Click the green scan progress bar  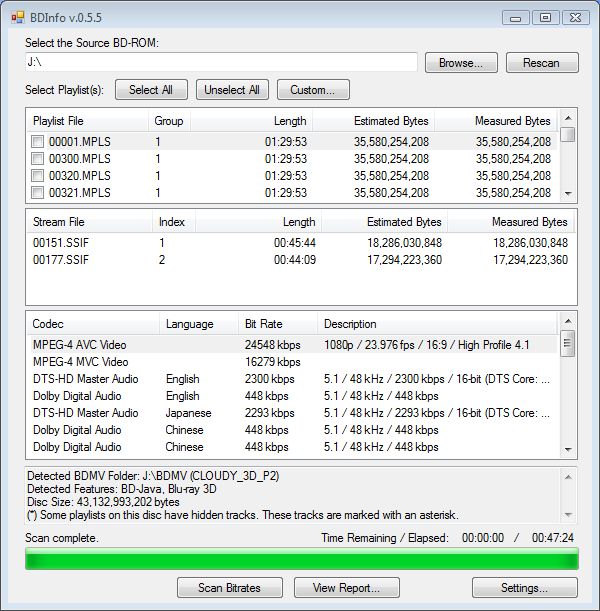pyautogui.click(x=302, y=559)
